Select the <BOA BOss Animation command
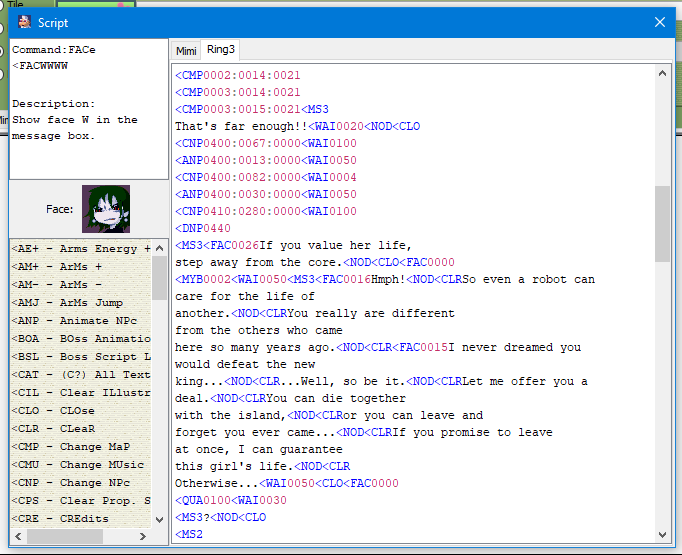 81,339
